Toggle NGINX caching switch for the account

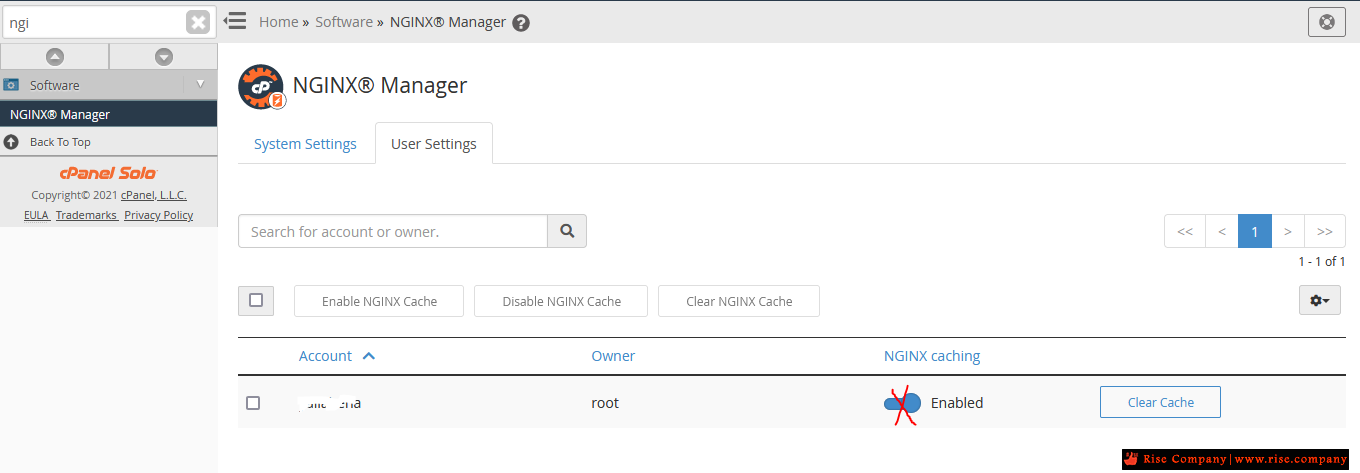[902, 403]
